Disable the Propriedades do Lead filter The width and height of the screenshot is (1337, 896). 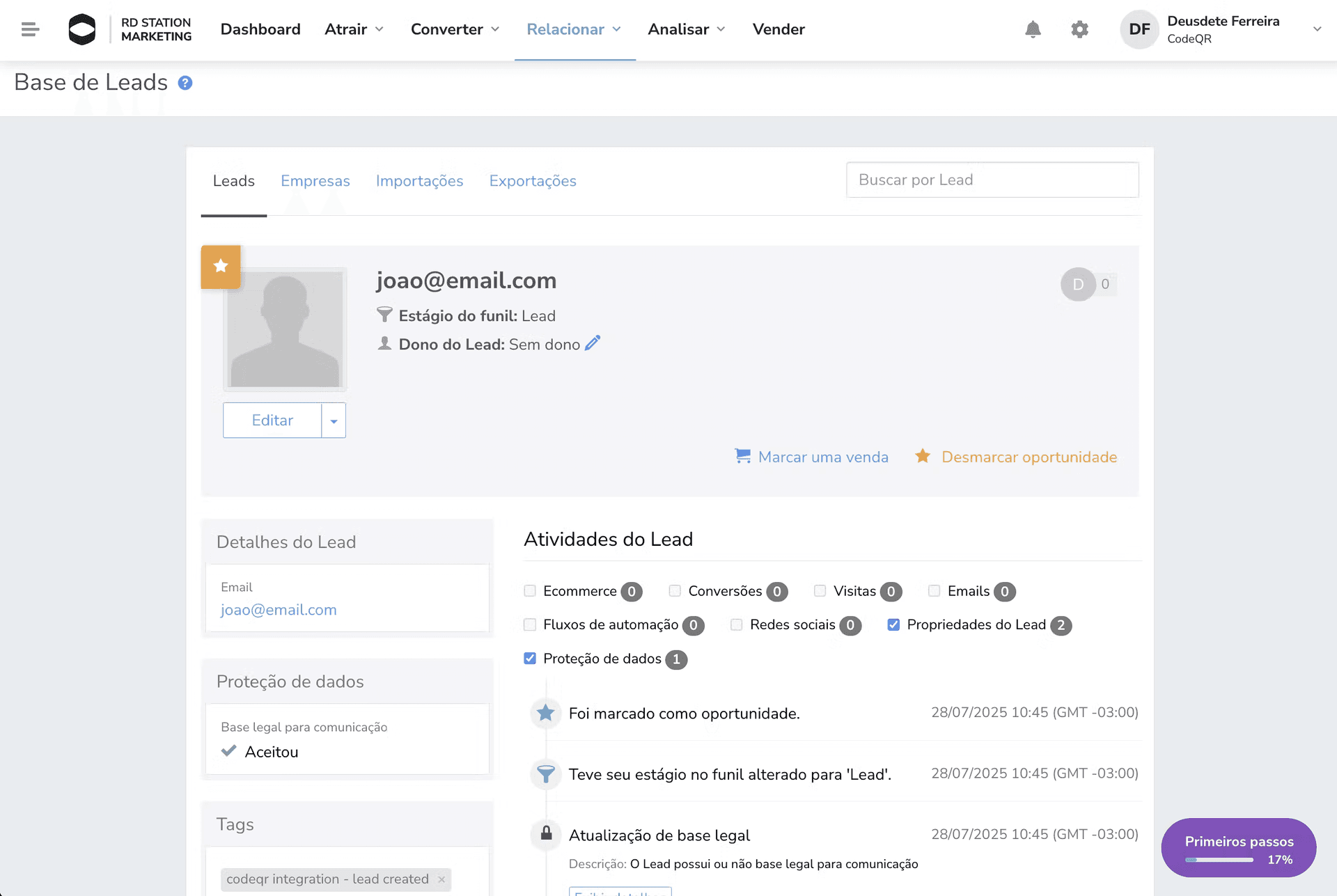coord(893,624)
